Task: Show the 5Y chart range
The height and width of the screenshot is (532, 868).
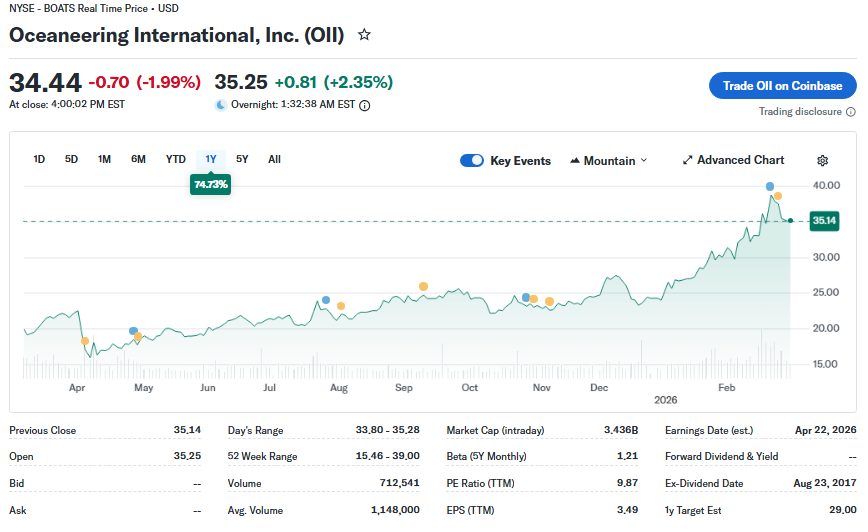Action: 242,159
